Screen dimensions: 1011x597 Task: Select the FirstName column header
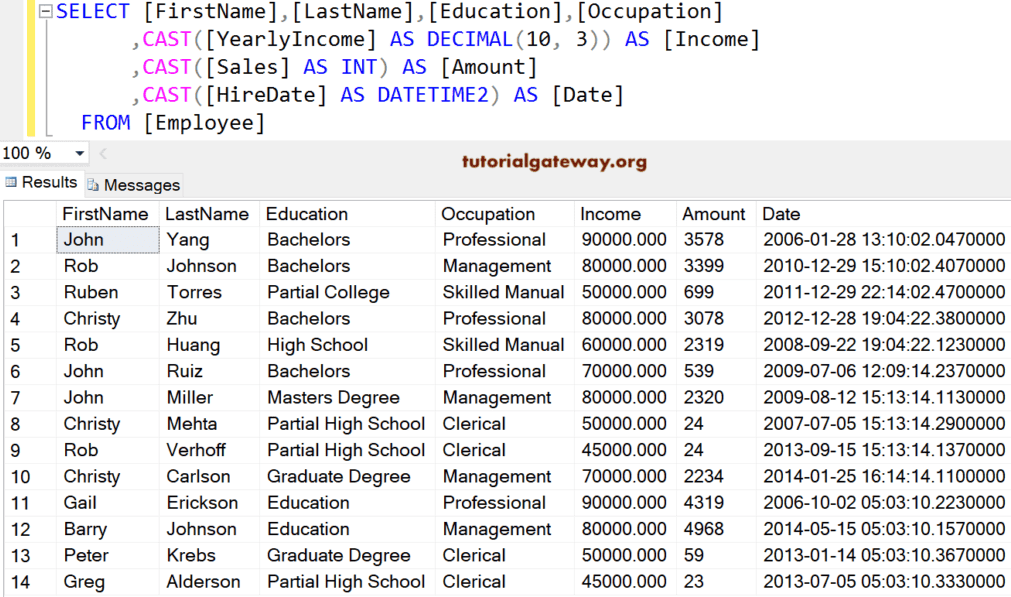coord(108,214)
